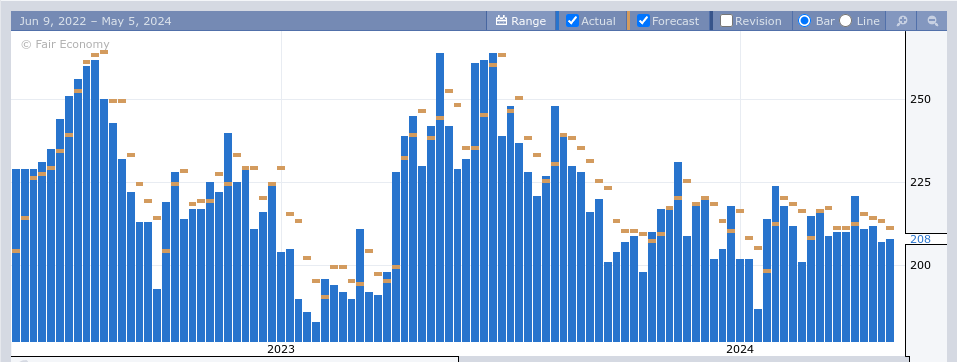Select the Bar chart radio button
957x362 pixels.
pos(804,21)
